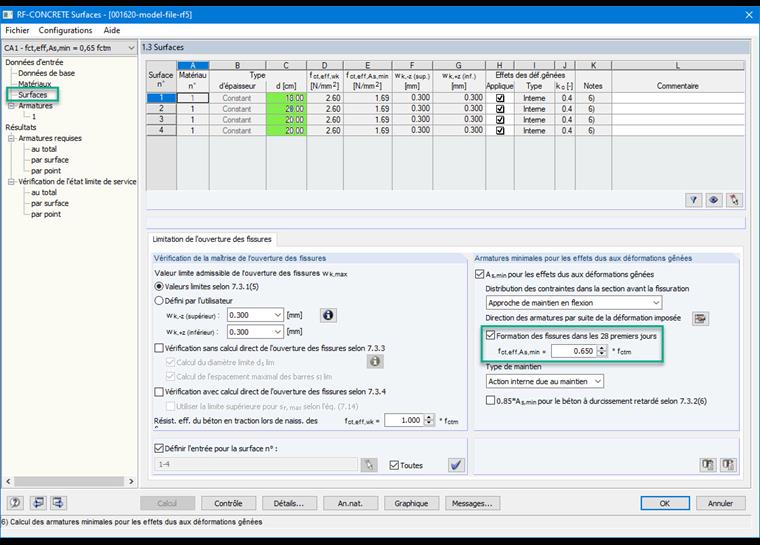Open reinforcement direction settings icon beside déformation imposée
The width and height of the screenshot is (760, 545).
tap(700, 319)
